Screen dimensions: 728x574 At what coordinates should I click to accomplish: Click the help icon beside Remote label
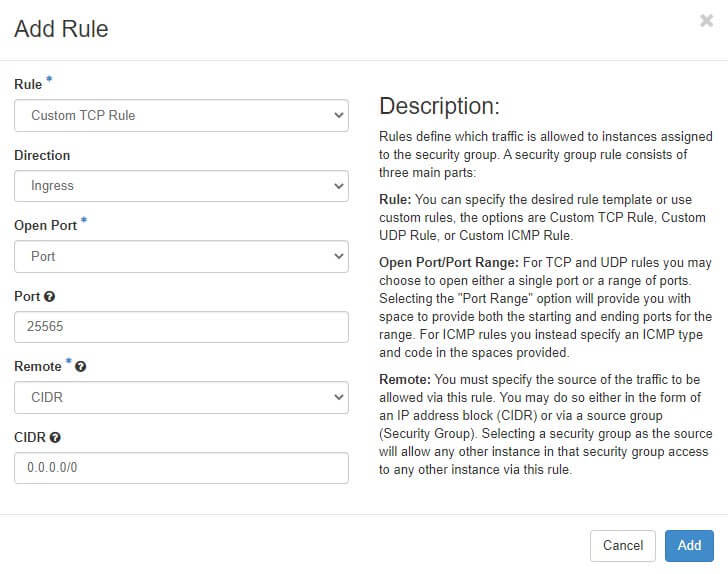click(80, 367)
